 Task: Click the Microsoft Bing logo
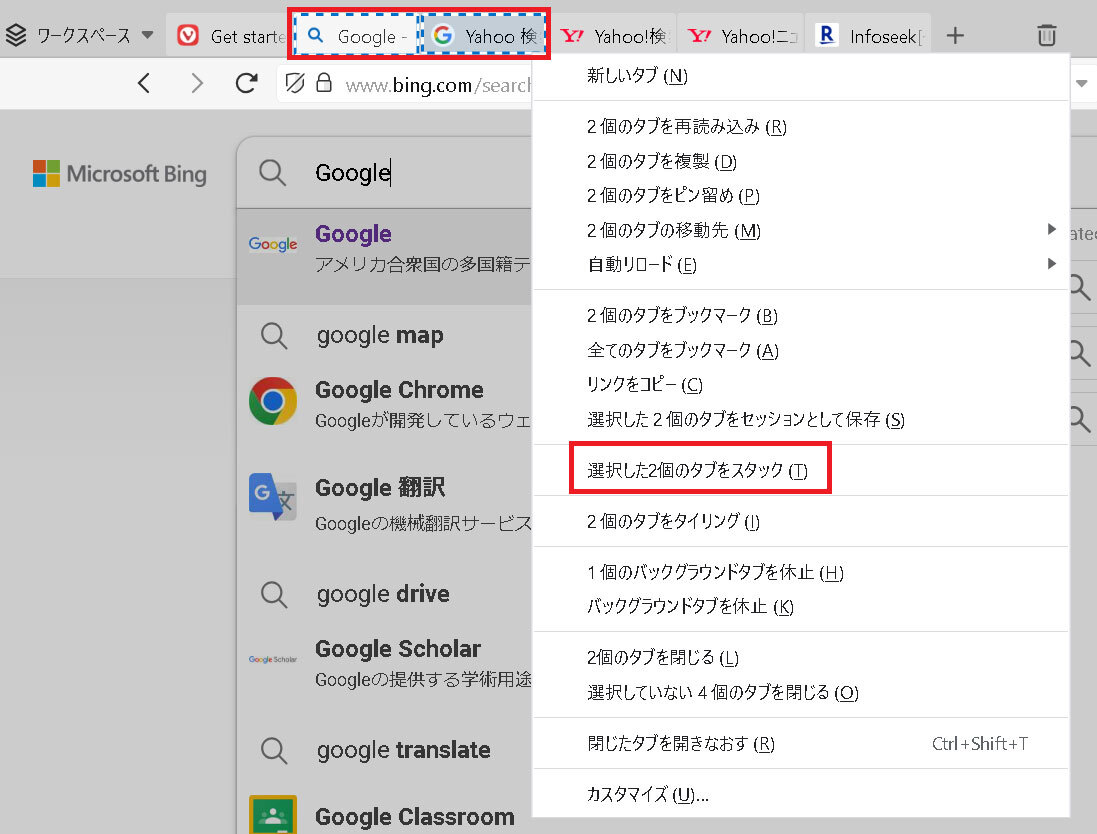point(120,174)
